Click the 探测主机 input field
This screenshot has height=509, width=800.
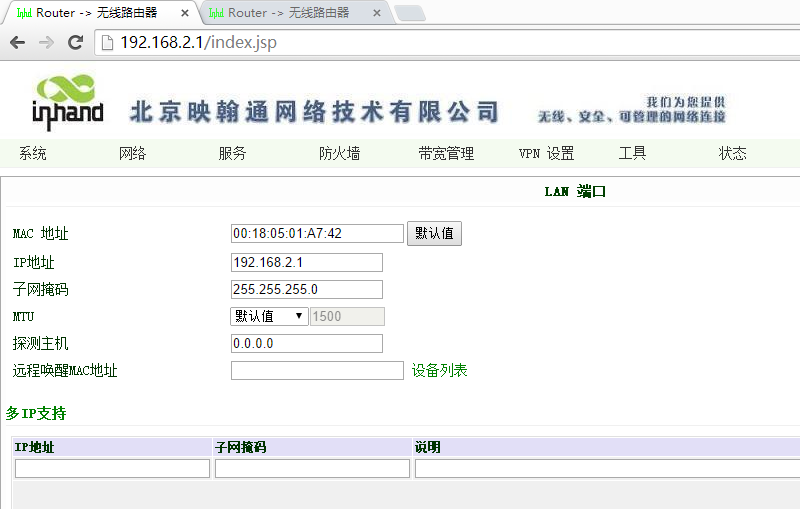click(x=306, y=343)
